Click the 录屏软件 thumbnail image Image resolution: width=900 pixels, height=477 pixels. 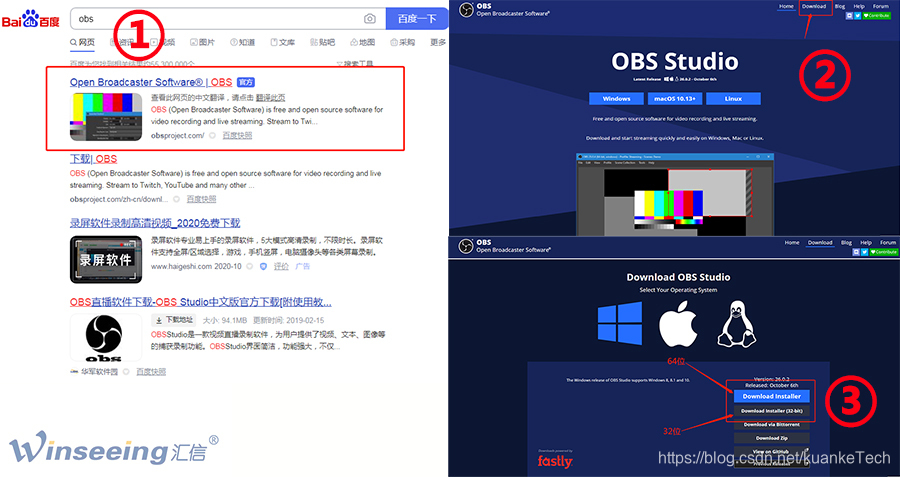pyautogui.click(x=106, y=259)
